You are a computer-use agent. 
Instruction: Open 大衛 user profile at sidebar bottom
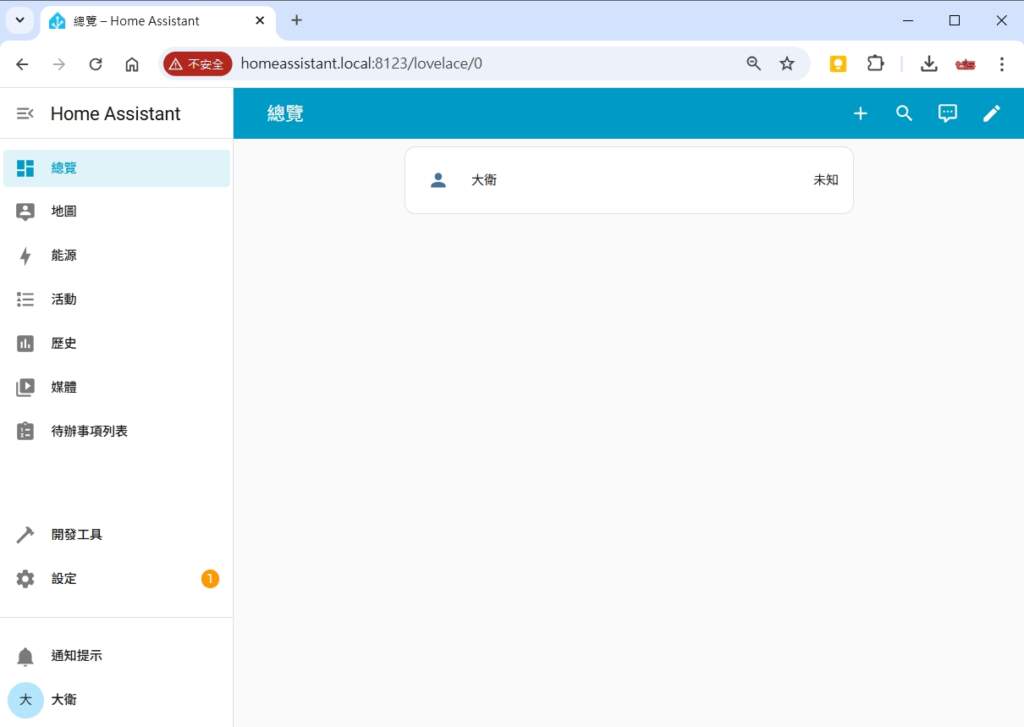(64, 700)
